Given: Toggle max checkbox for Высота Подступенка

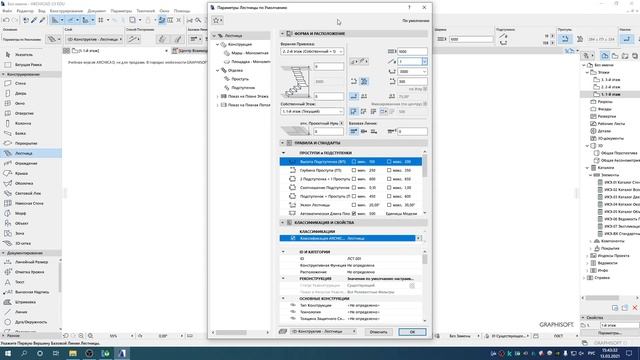Looking at the screenshot, I should [x=389, y=162].
